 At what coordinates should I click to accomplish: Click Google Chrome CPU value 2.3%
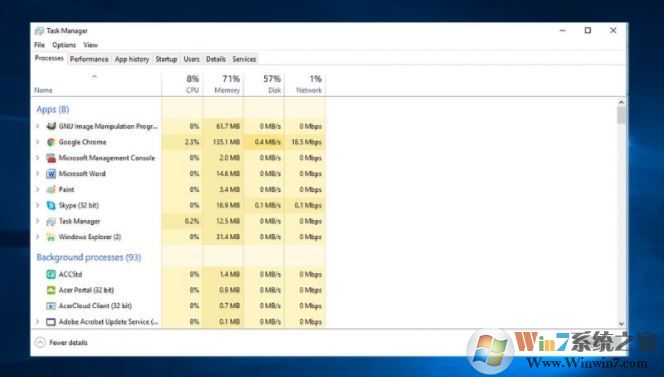(x=192, y=142)
